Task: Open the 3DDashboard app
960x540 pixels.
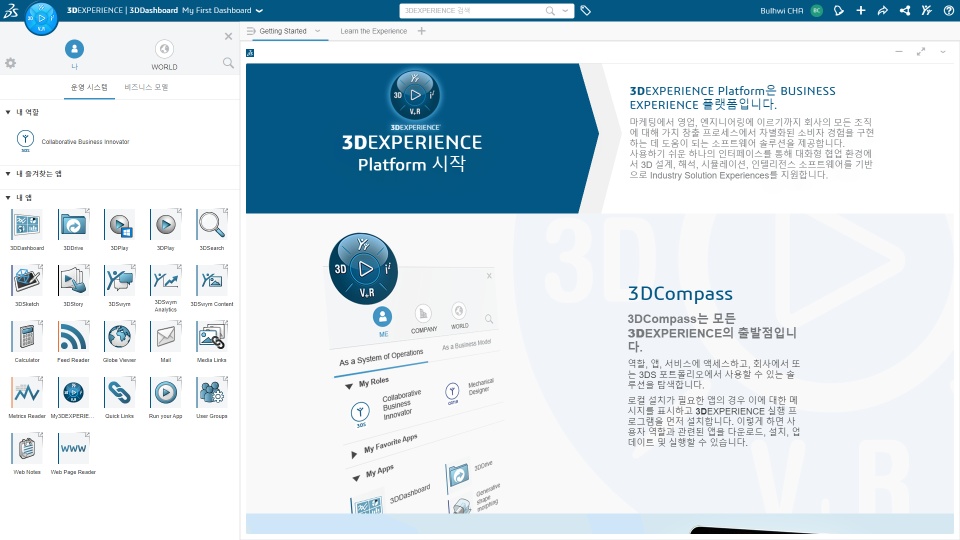Action: [27, 225]
